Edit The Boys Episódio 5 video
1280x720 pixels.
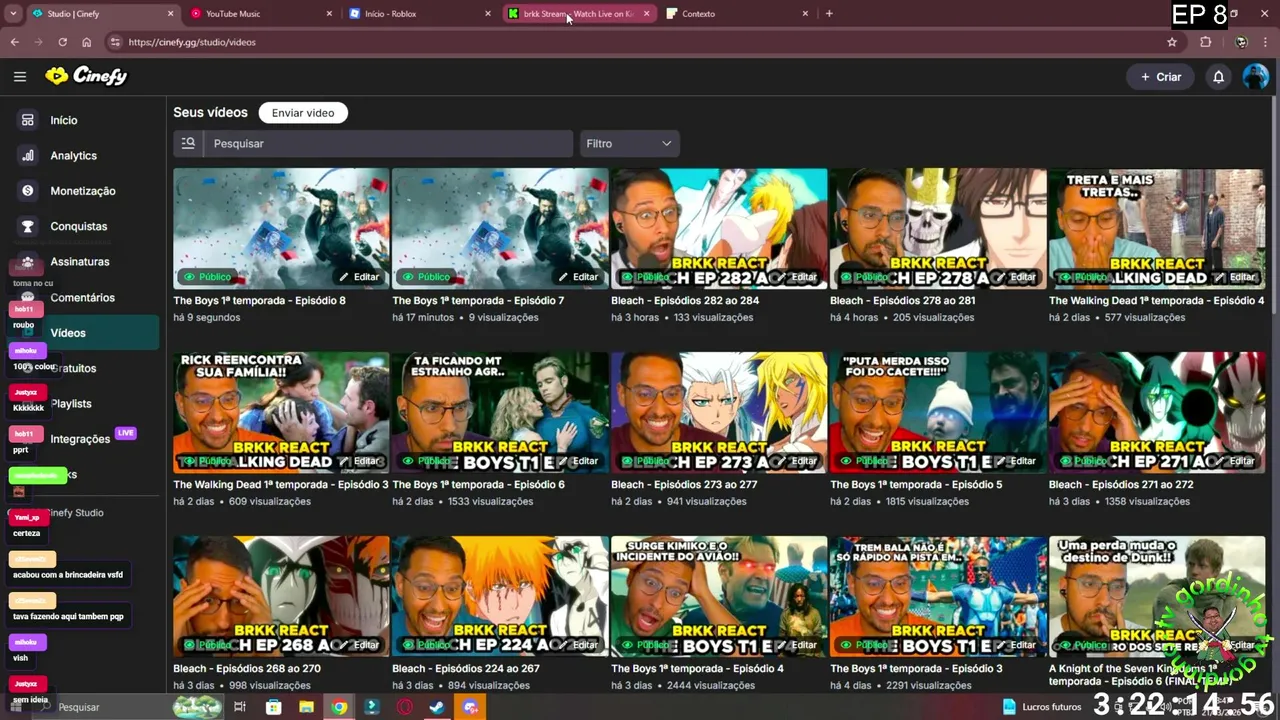coord(1016,461)
